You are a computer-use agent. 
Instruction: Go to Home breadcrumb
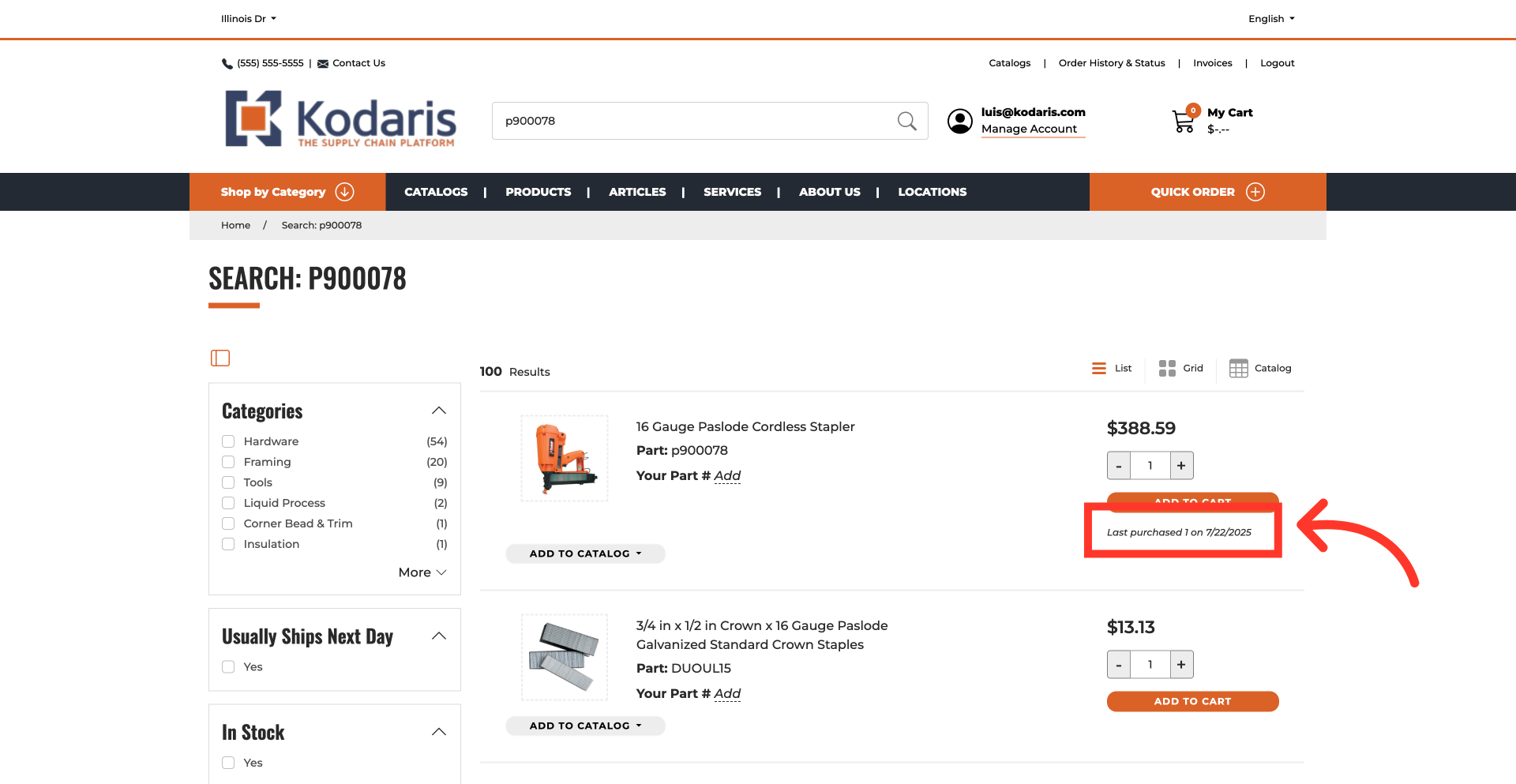(235, 225)
